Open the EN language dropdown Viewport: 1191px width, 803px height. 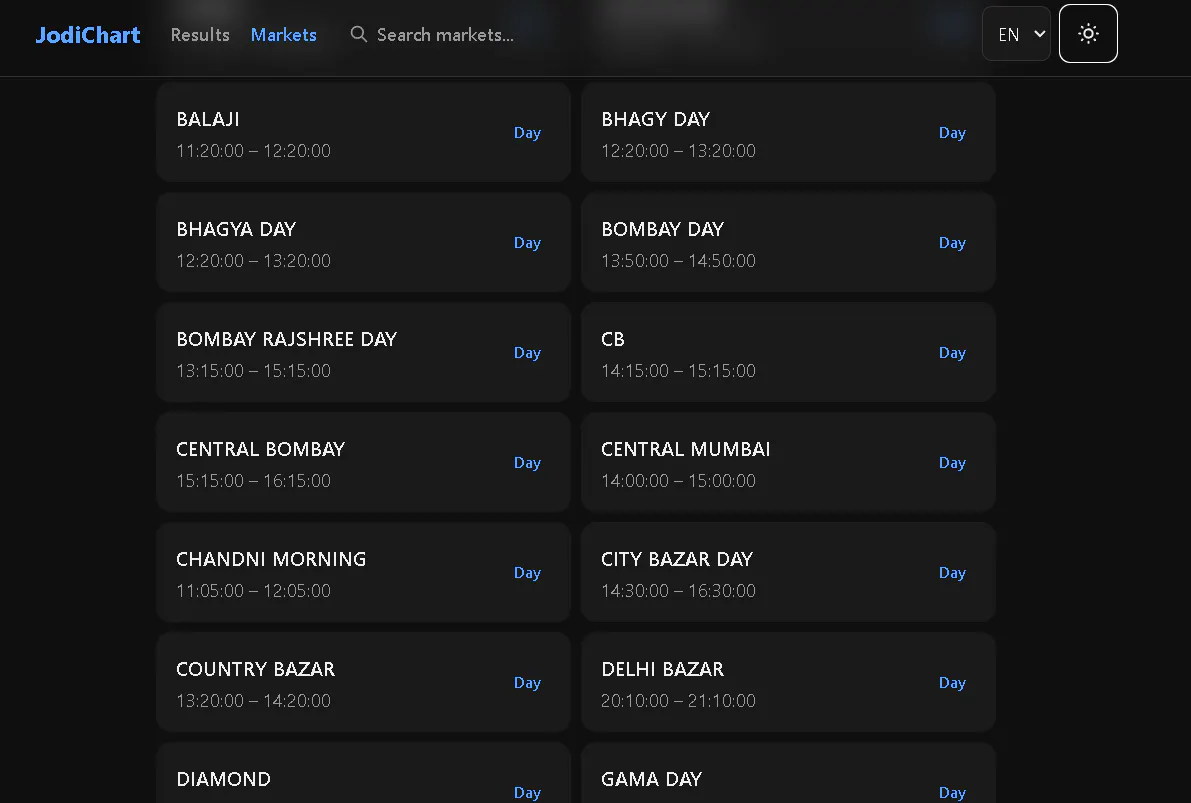point(1016,34)
